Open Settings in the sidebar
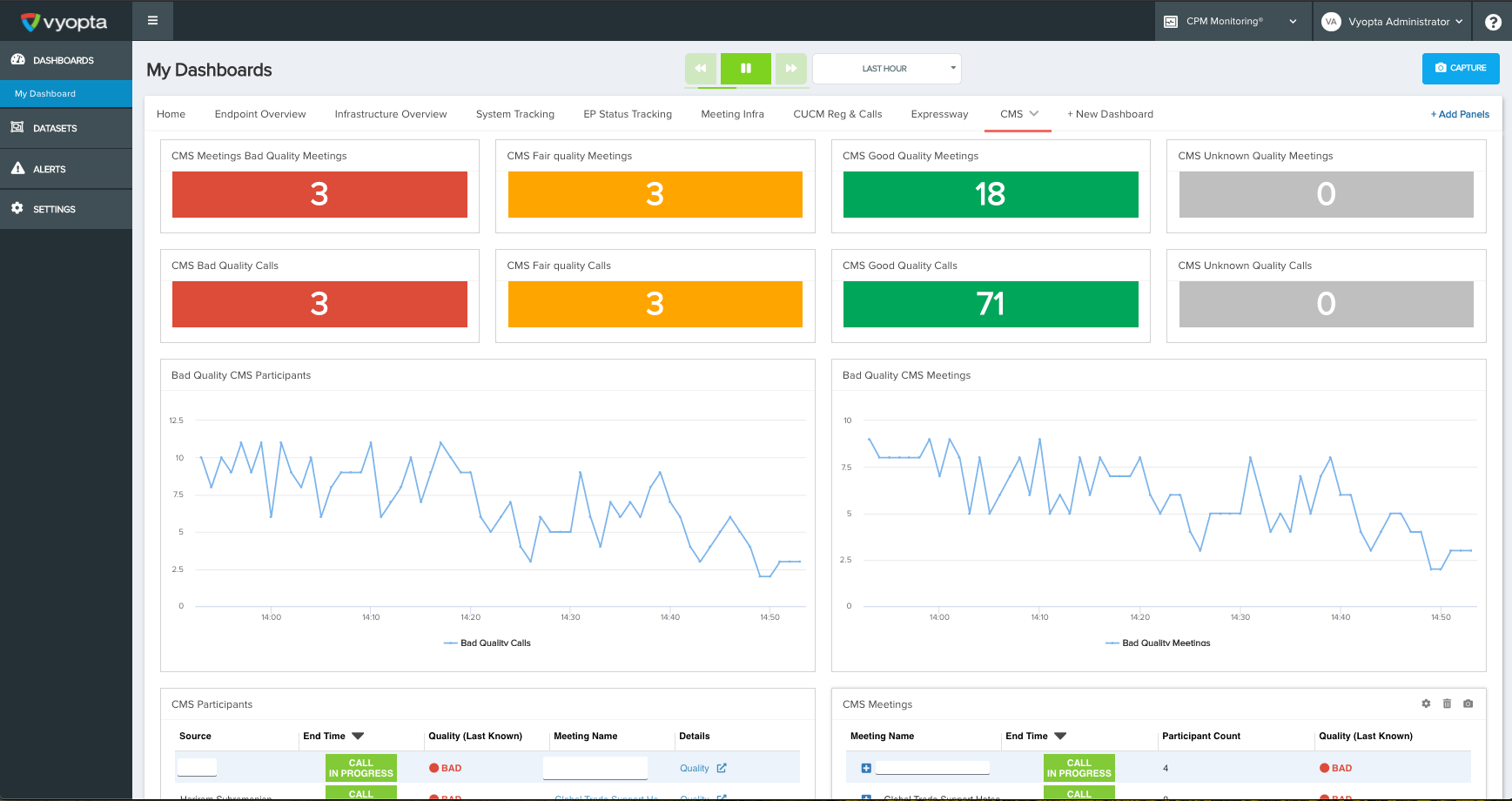The width and height of the screenshot is (1512, 801). (x=66, y=209)
